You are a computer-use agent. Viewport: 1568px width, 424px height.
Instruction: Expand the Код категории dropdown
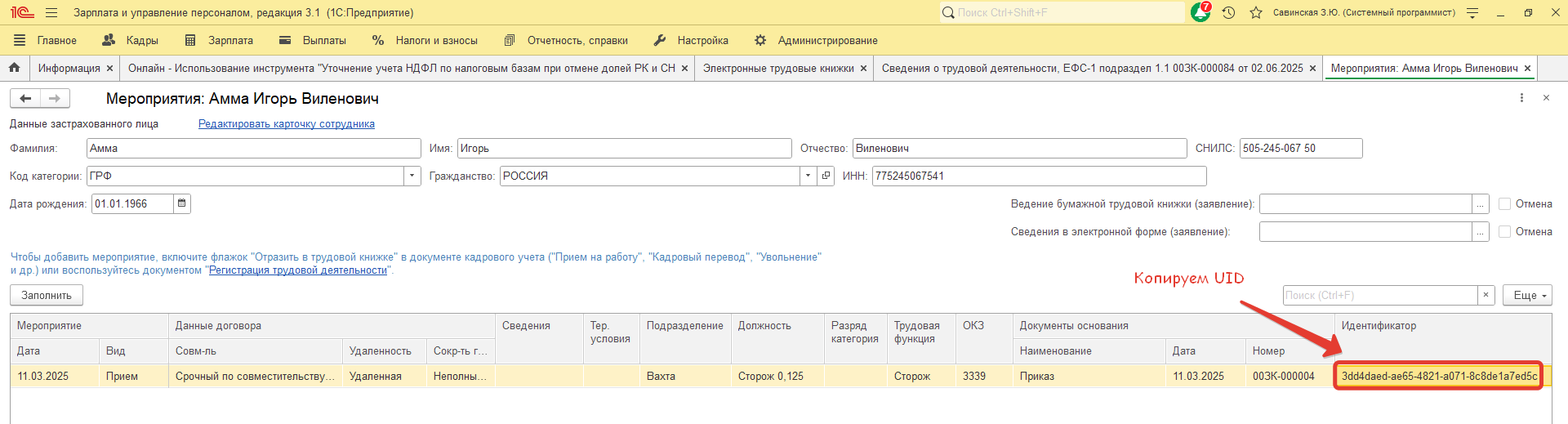(412, 176)
